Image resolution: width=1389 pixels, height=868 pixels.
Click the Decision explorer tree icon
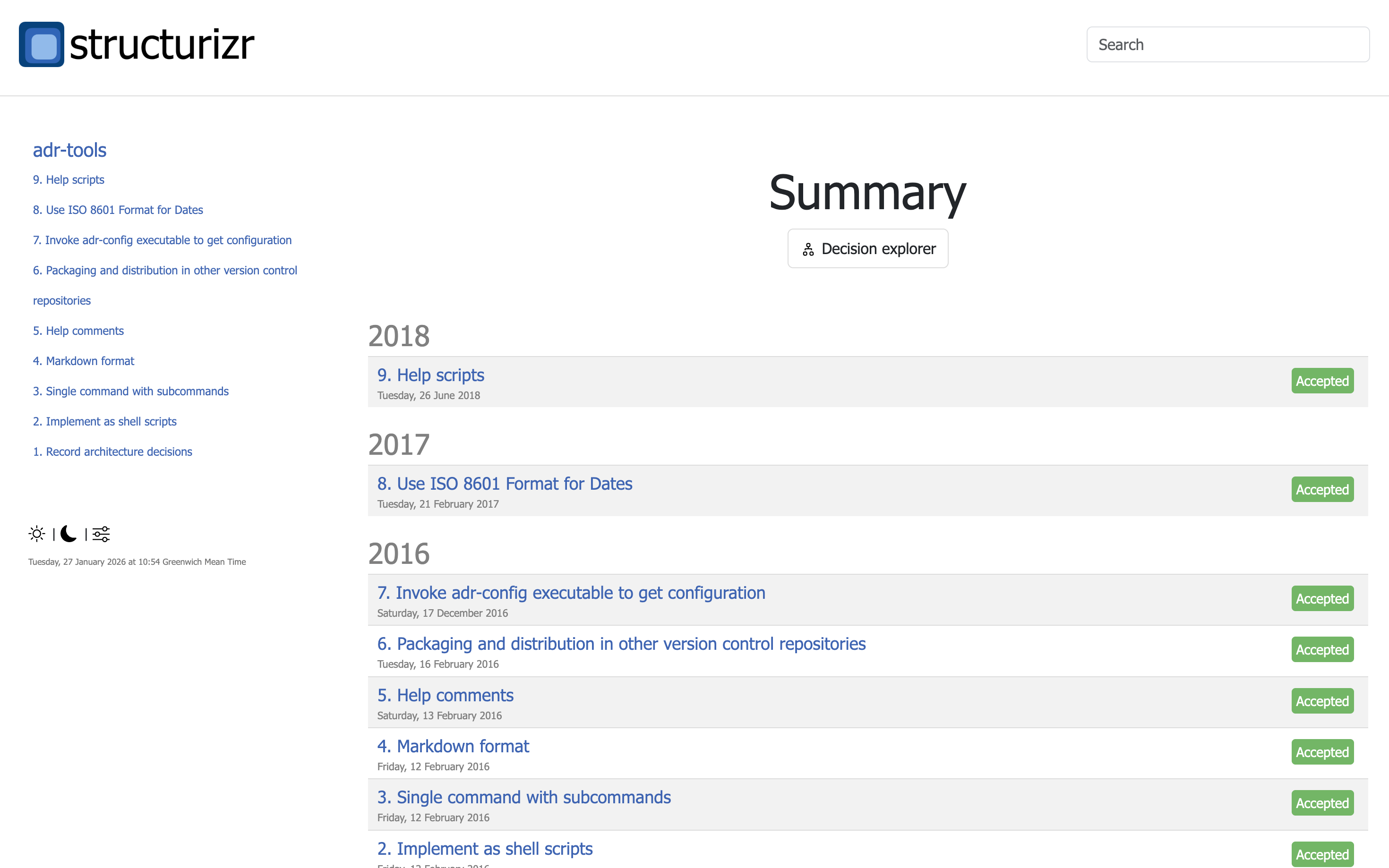point(808,249)
